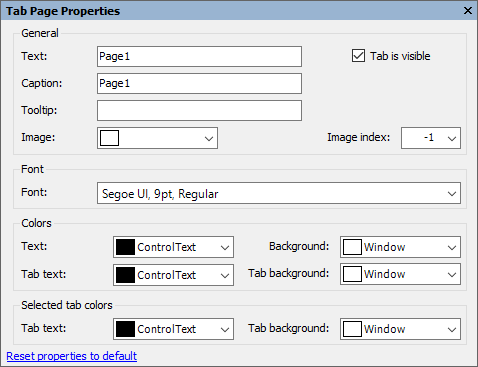478x367 pixels.
Task: Open Selected Tab background Window dropdown
Action: [x=452, y=329]
